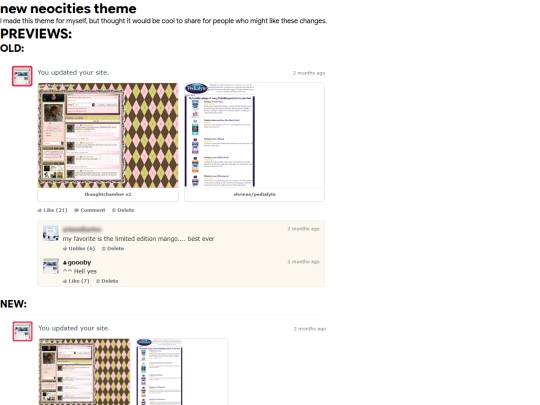Like the OLD preview post with 21 likes
Viewport: 540px width, 405px height.
[x=52, y=210]
